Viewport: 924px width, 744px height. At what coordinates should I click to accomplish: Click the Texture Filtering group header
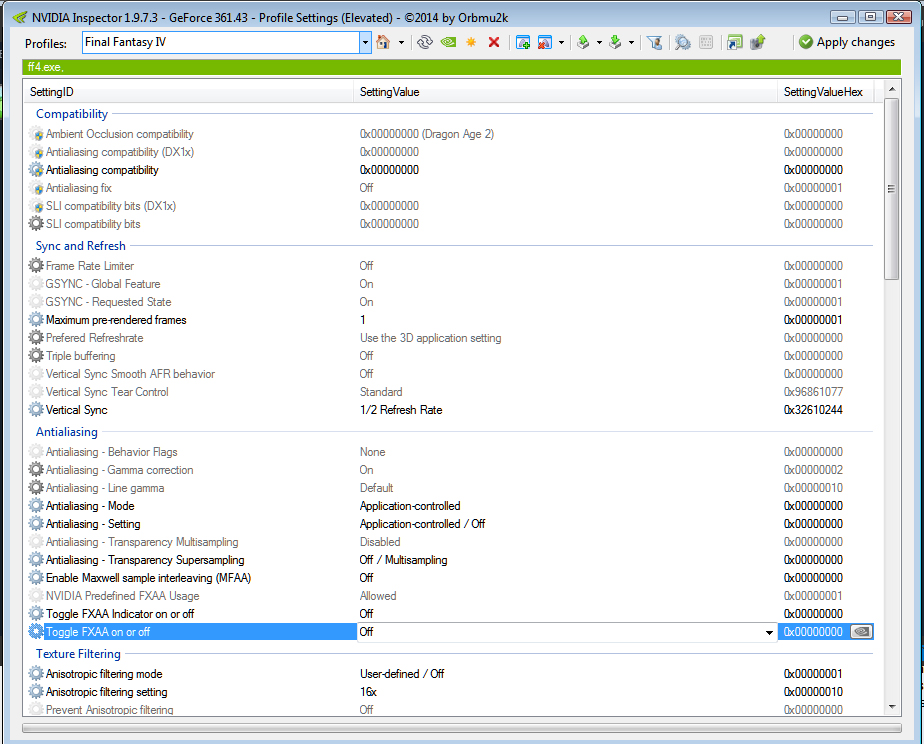(78, 654)
